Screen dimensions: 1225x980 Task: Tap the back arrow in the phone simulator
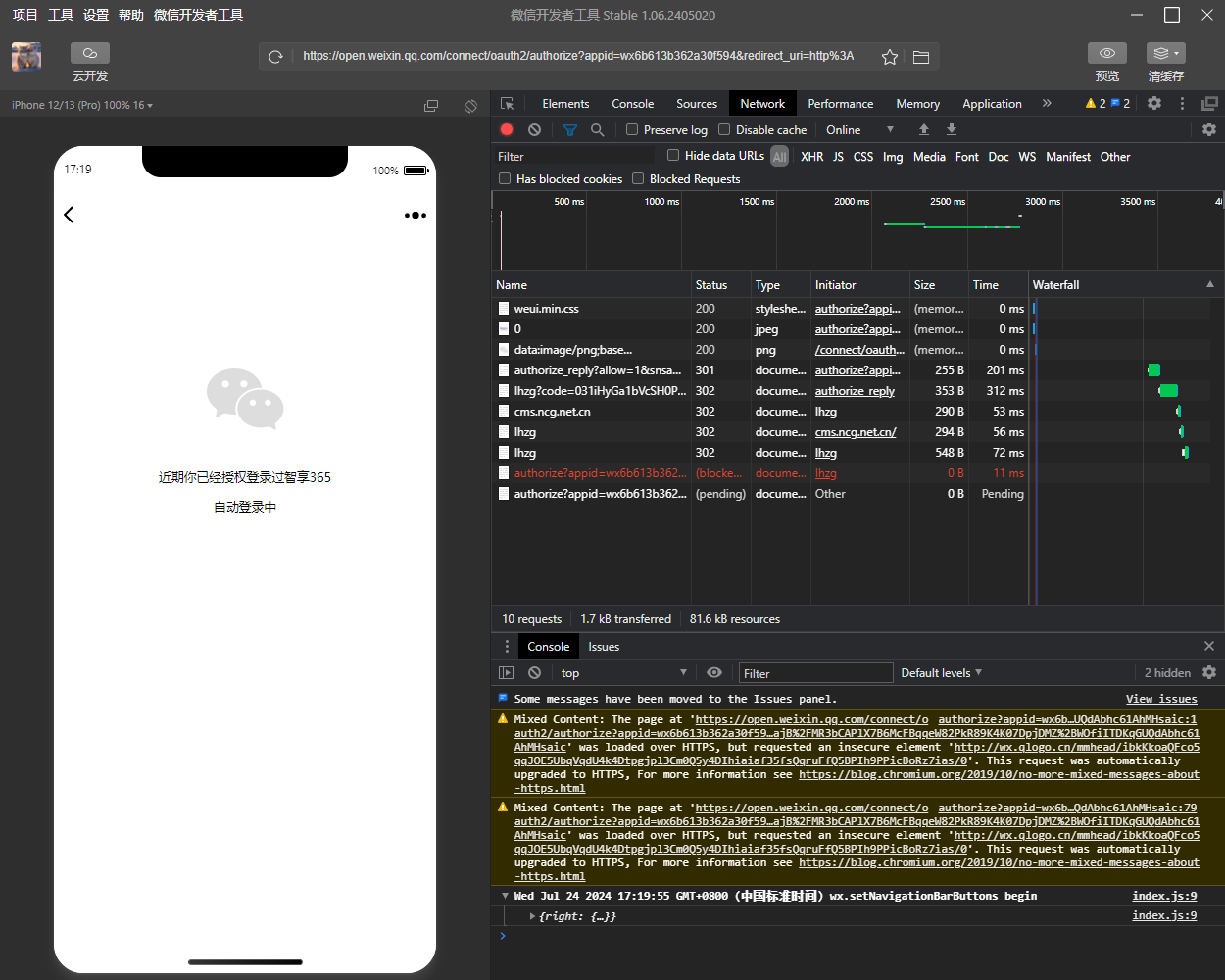pyautogui.click(x=69, y=215)
